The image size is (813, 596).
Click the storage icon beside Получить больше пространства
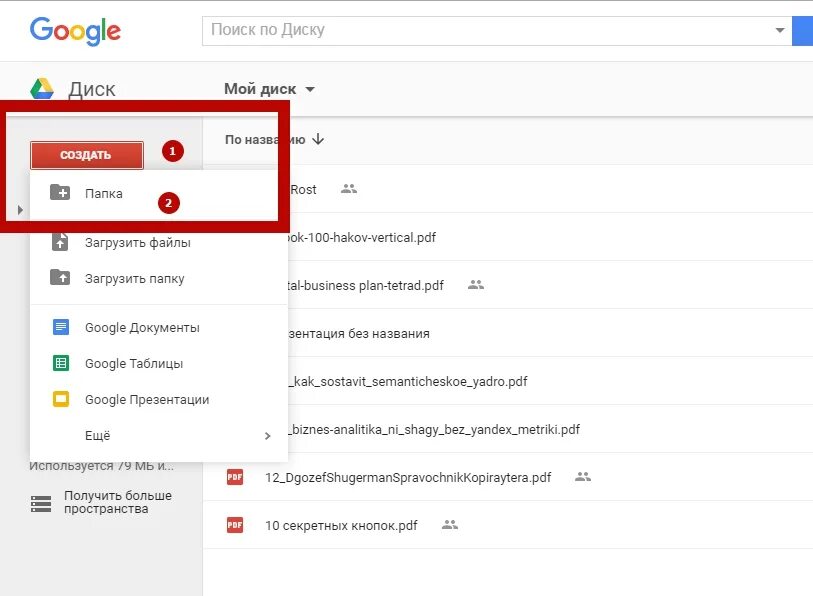[x=41, y=503]
